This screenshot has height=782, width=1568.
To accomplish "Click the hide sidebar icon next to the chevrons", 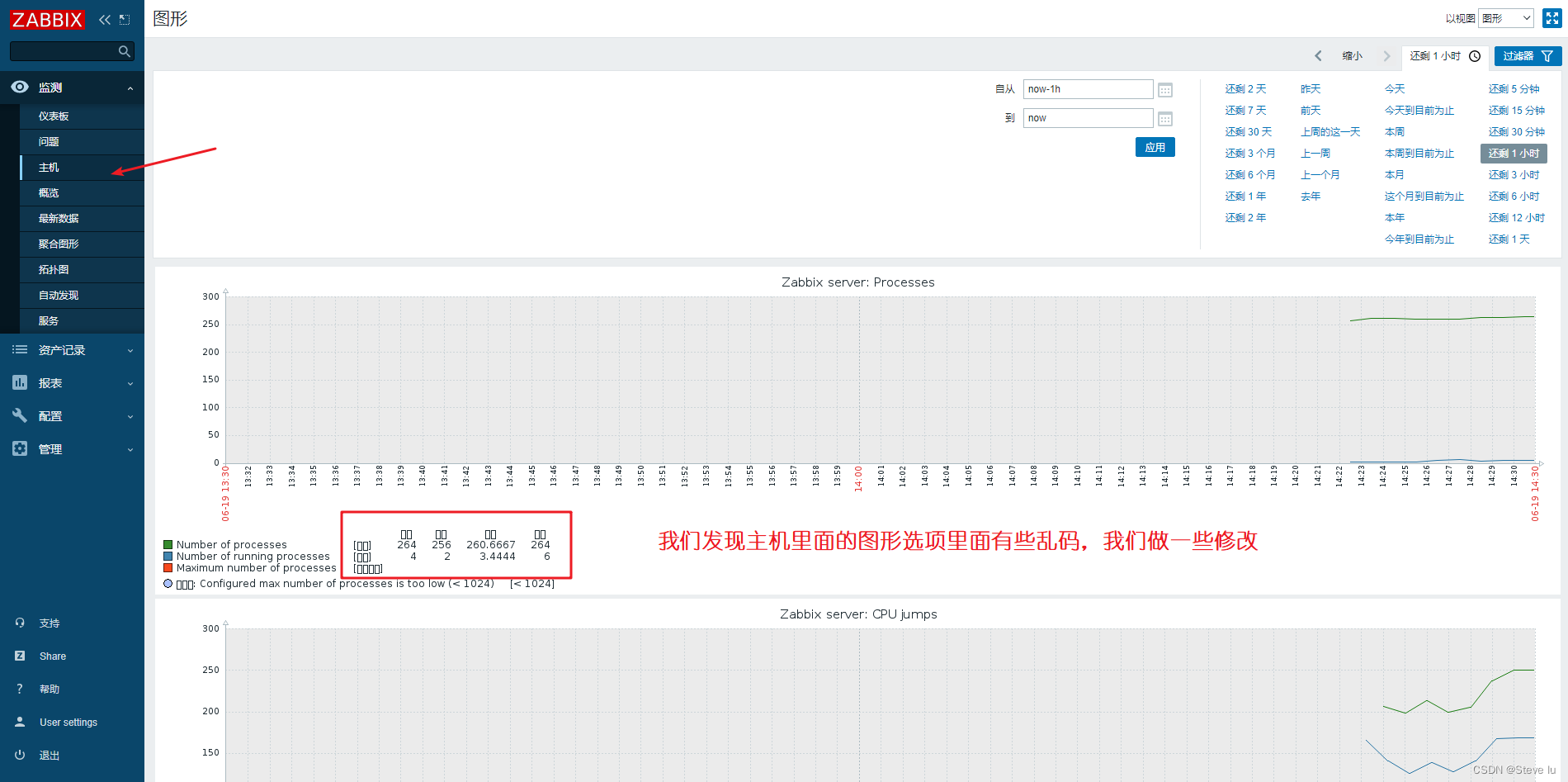I will point(125,20).
